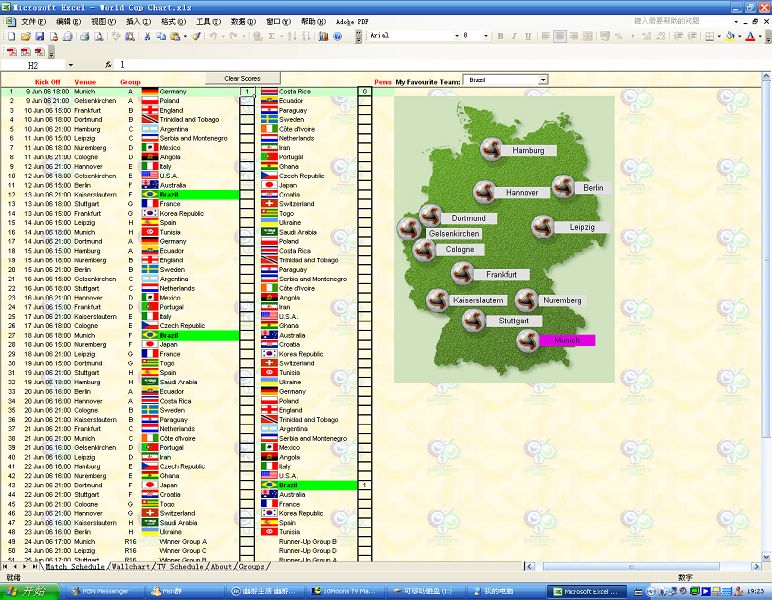Click the help question search box

[x=681, y=21]
